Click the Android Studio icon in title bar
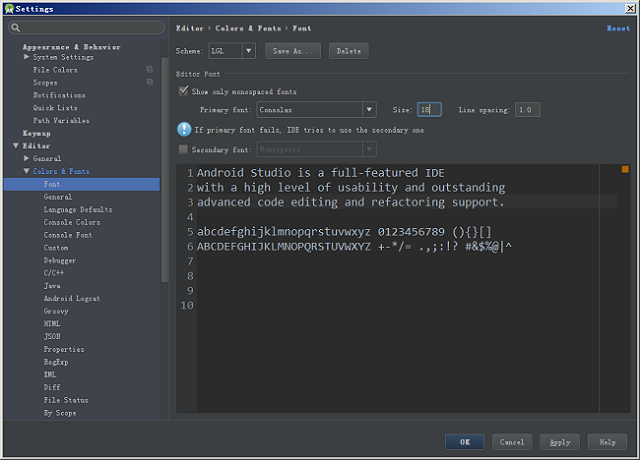Screen dimensions: 640x460 point(8,8)
